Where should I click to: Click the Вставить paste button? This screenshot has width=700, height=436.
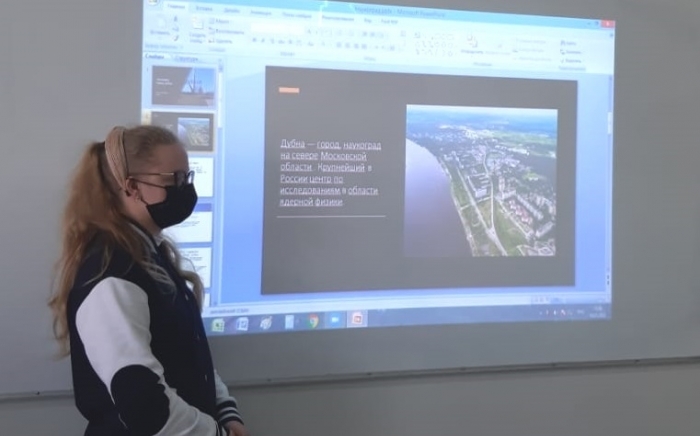[160, 26]
